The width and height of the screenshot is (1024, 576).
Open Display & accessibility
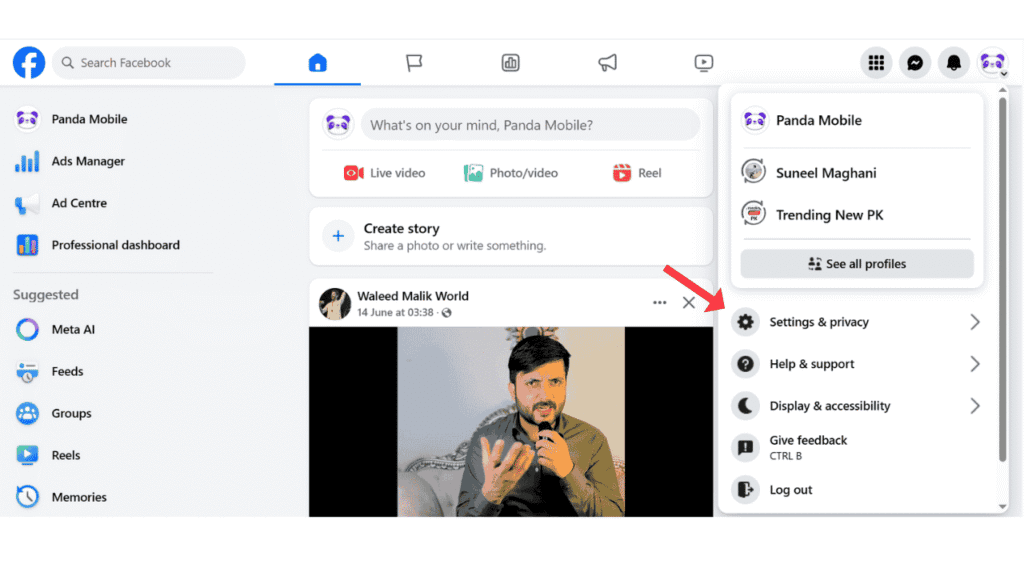coord(857,406)
